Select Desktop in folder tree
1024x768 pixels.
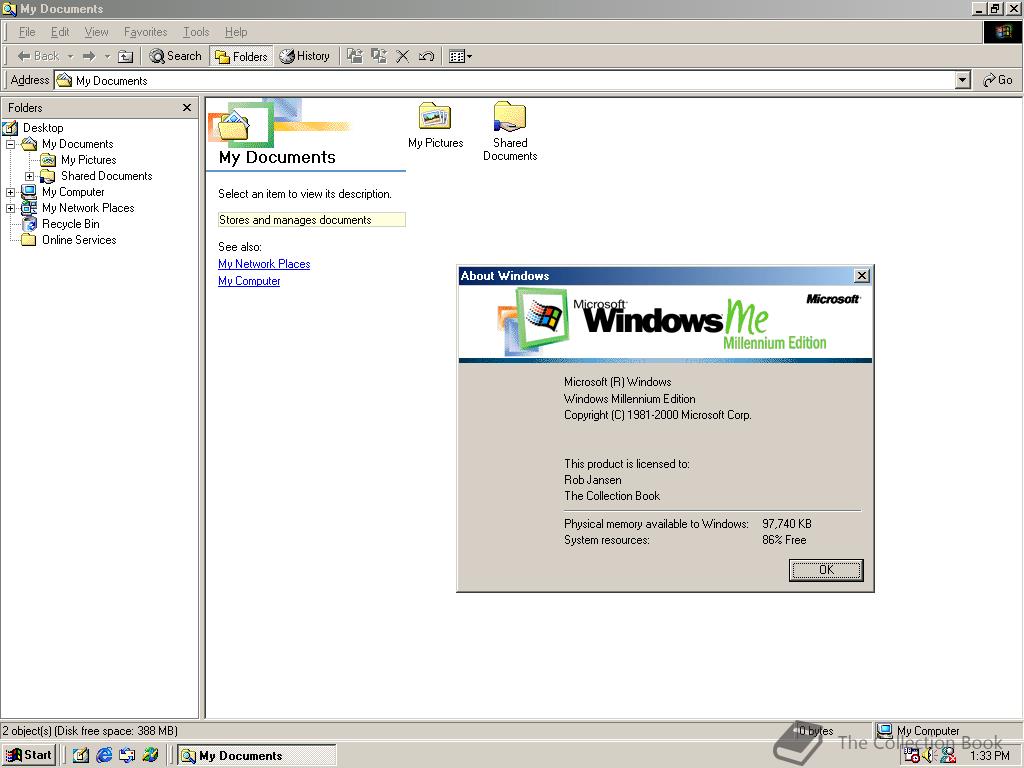tap(43, 128)
